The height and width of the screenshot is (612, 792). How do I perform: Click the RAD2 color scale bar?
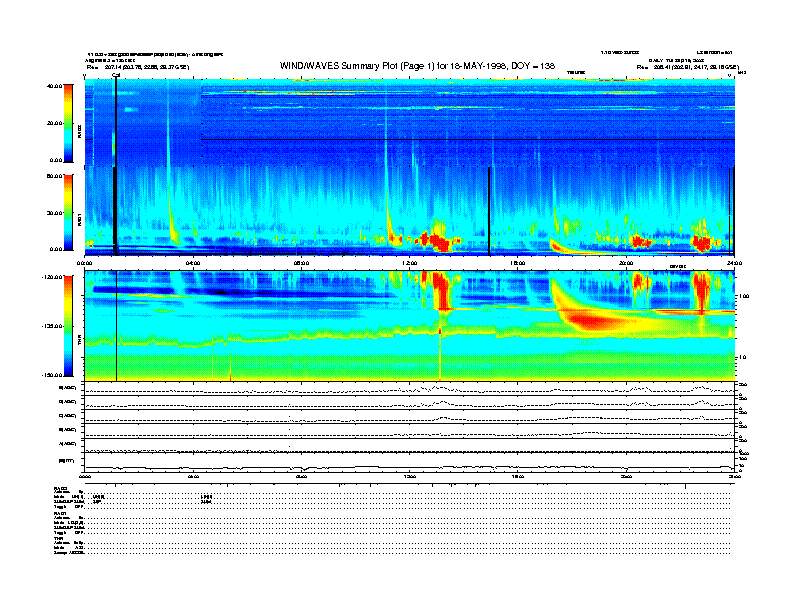click(x=68, y=123)
